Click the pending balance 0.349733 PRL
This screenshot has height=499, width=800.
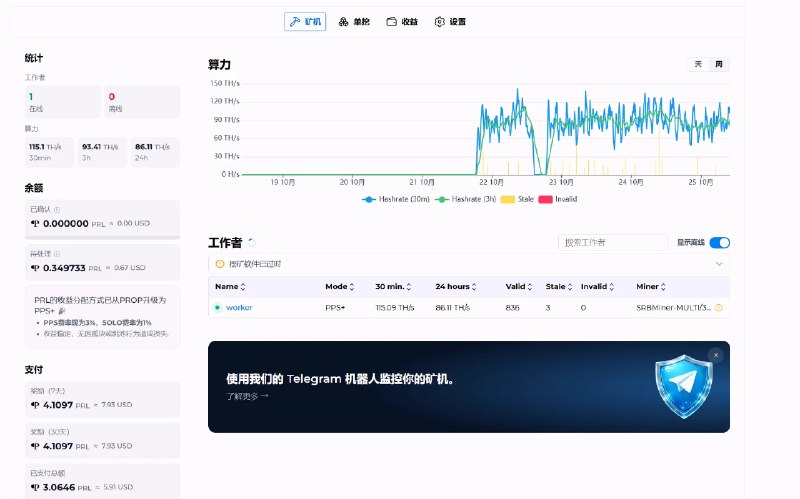click(x=66, y=268)
